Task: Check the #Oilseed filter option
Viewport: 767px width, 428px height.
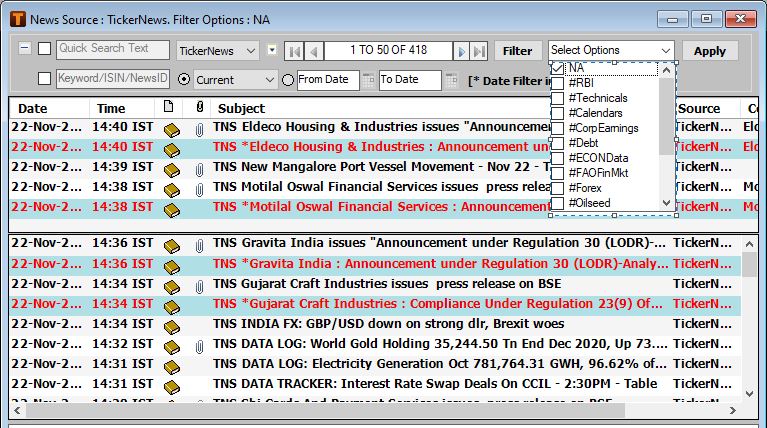Action: pos(557,203)
